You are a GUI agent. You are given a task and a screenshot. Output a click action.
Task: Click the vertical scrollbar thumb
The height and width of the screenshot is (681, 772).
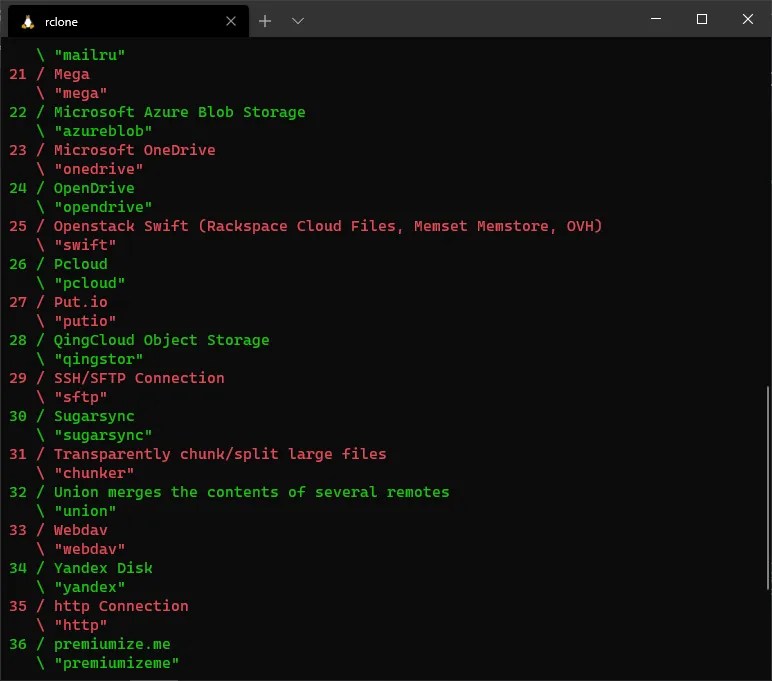[768, 487]
